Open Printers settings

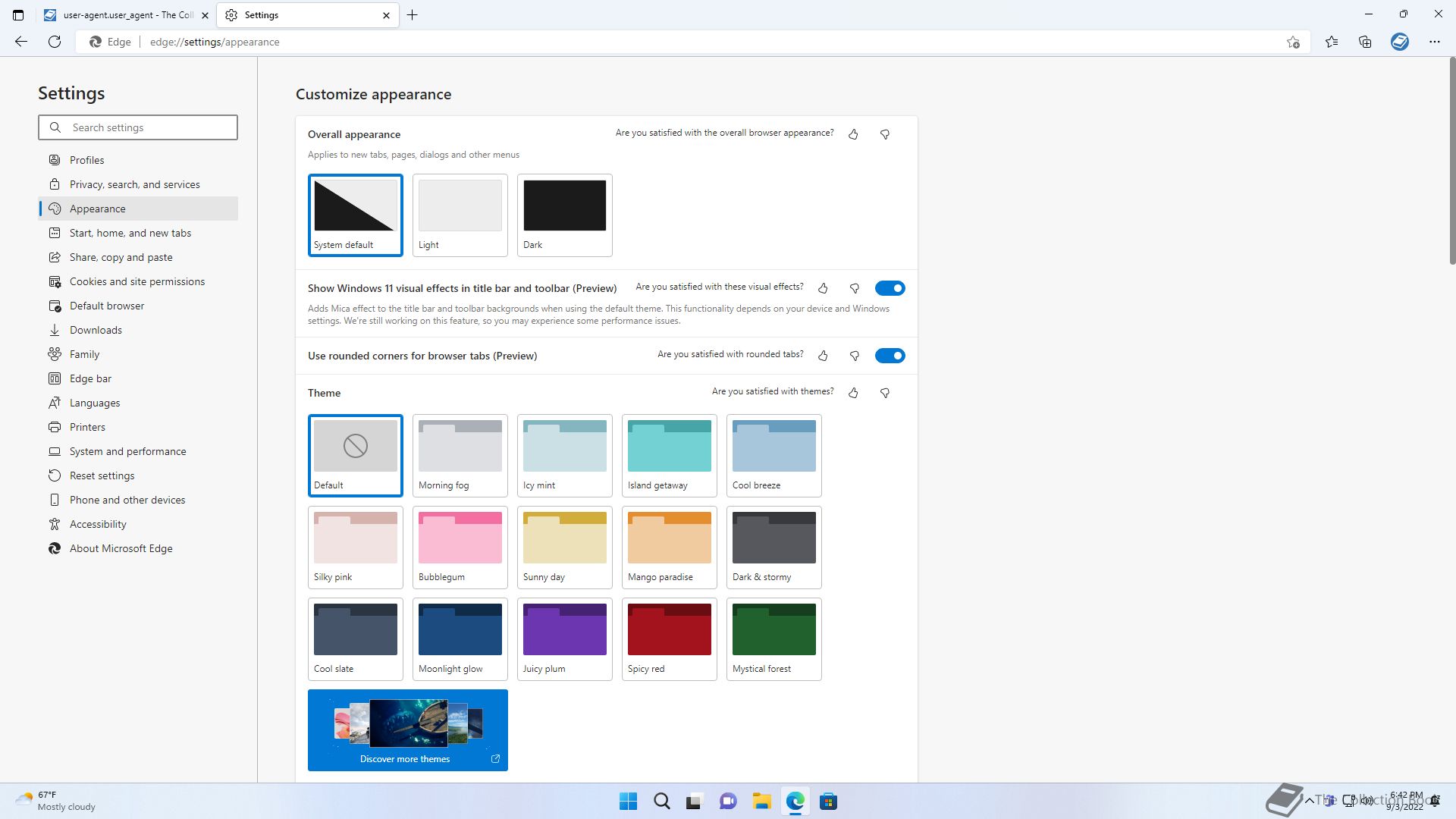(x=138, y=427)
